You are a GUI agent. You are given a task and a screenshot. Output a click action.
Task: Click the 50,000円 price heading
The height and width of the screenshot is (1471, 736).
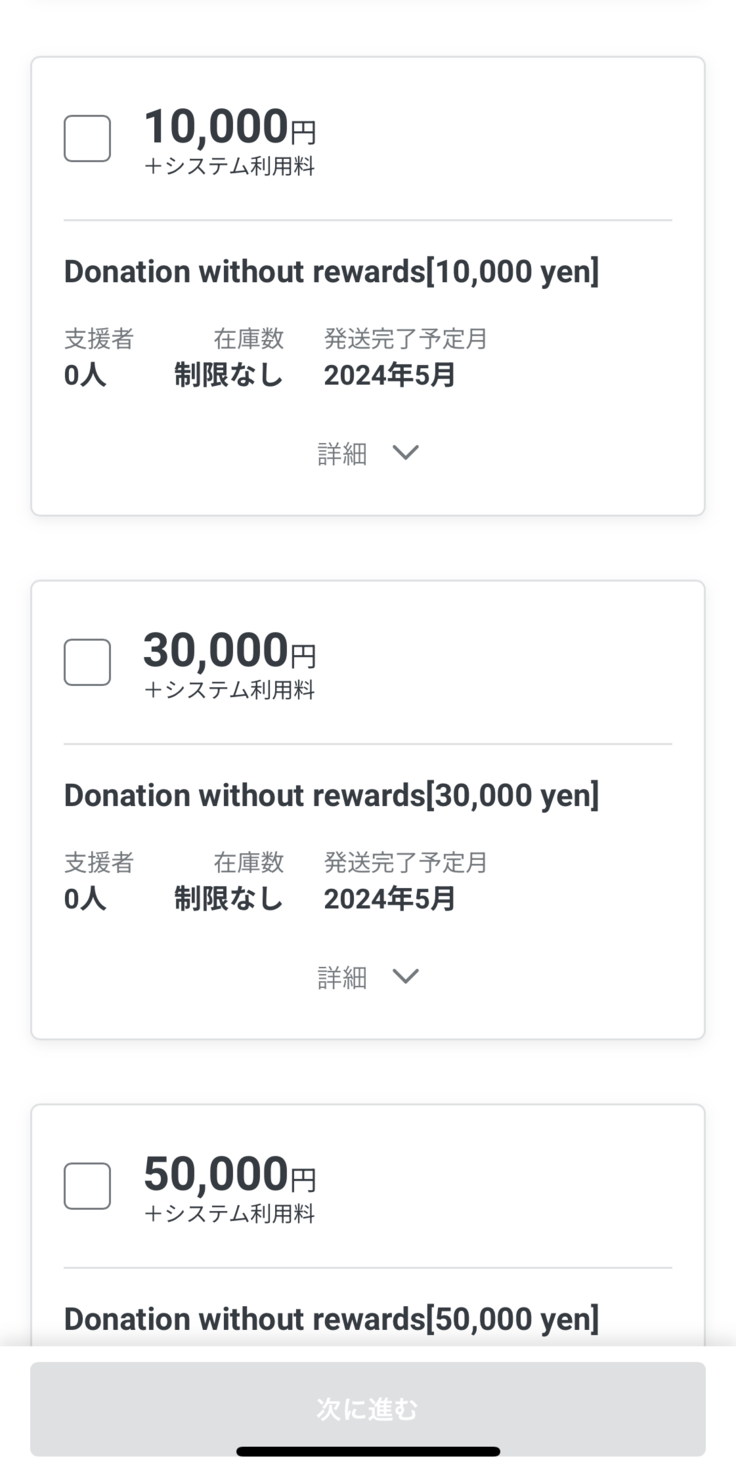(x=229, y=1176)
